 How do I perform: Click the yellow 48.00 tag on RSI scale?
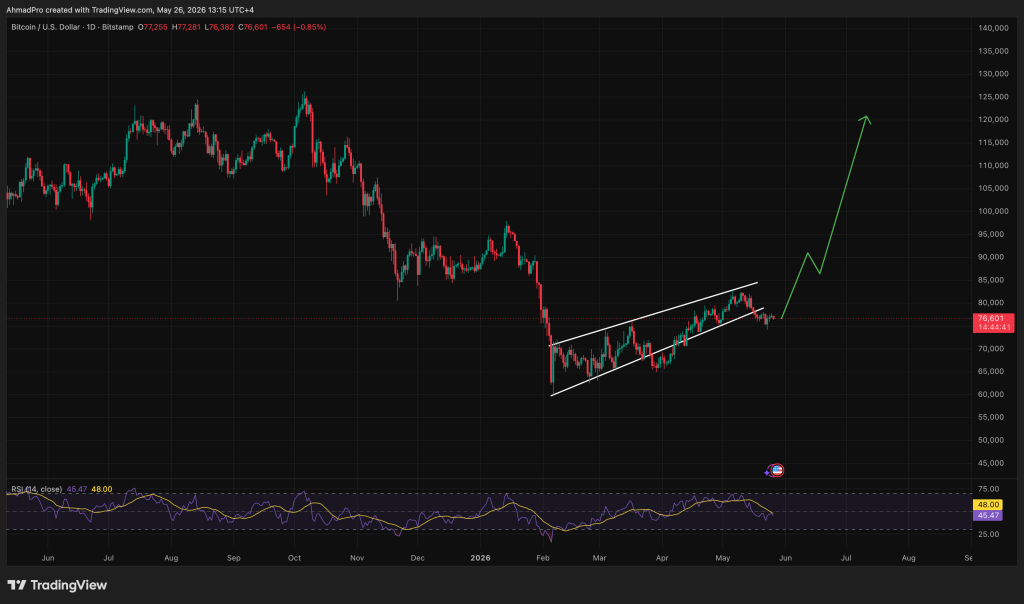[987, 505]
